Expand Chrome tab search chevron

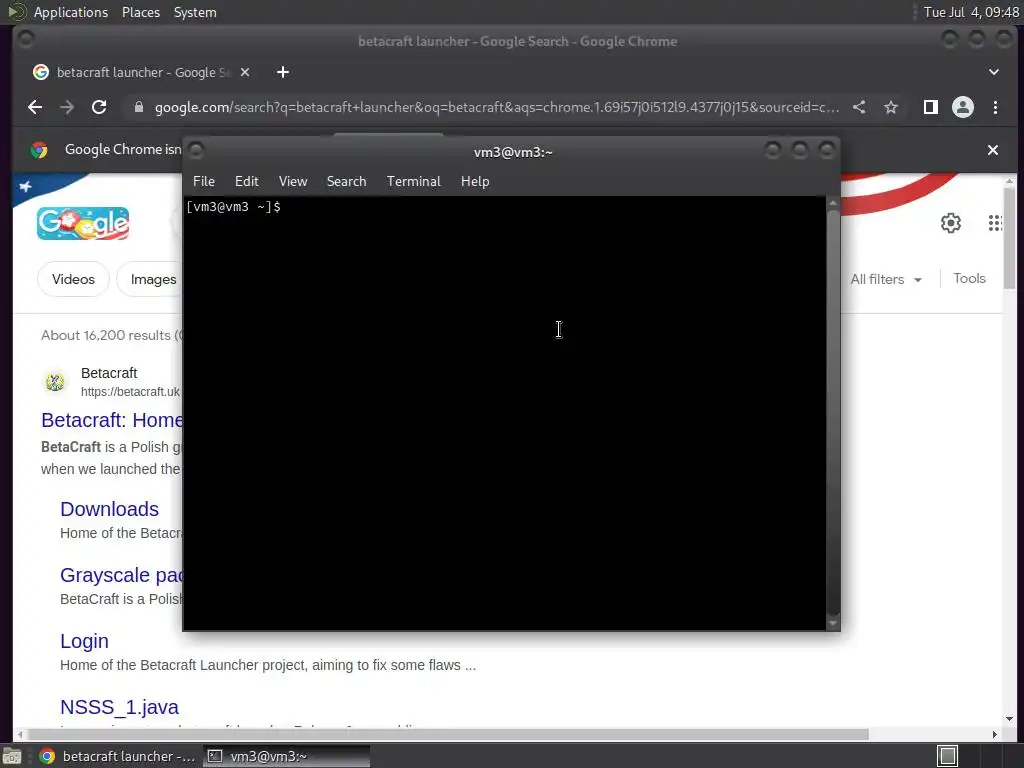993,72
